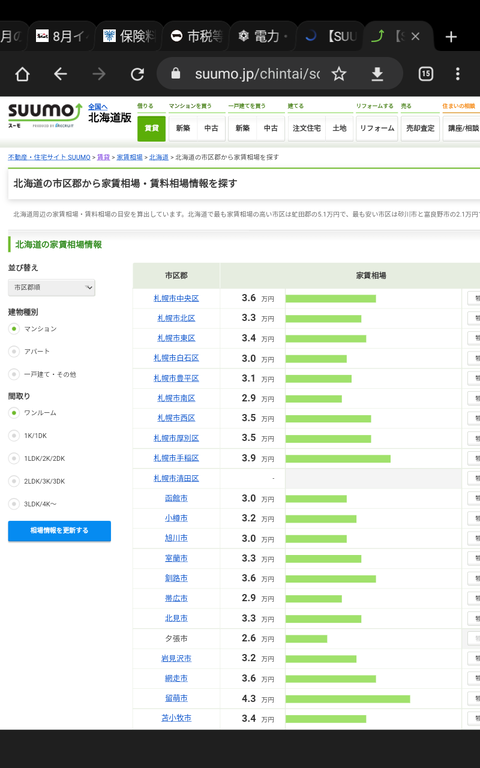Click the green arrow favicon of active tab

click(378, 36)
